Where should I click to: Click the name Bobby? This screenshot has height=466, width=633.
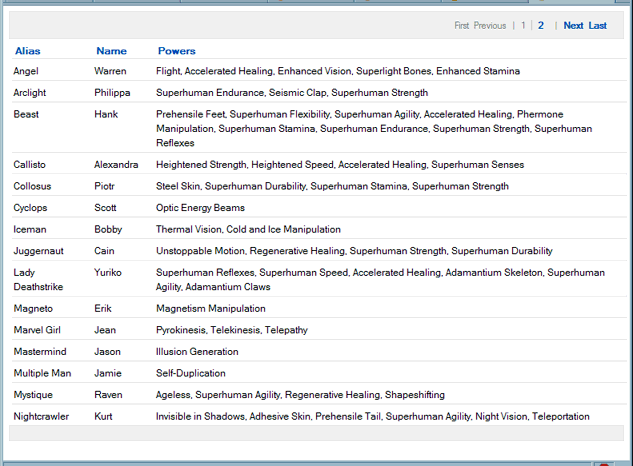tap(108, 229)
